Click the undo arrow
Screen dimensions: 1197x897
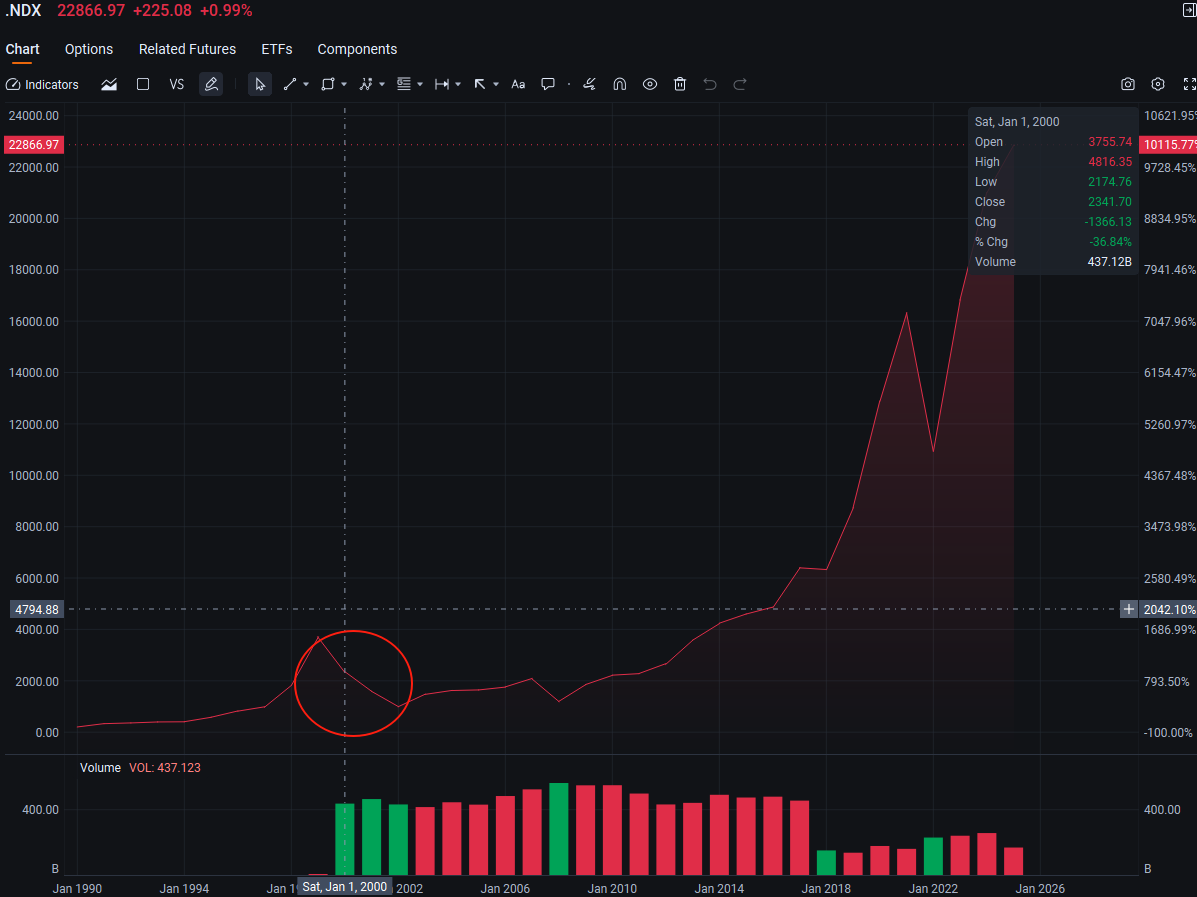[x=710, y=85]
